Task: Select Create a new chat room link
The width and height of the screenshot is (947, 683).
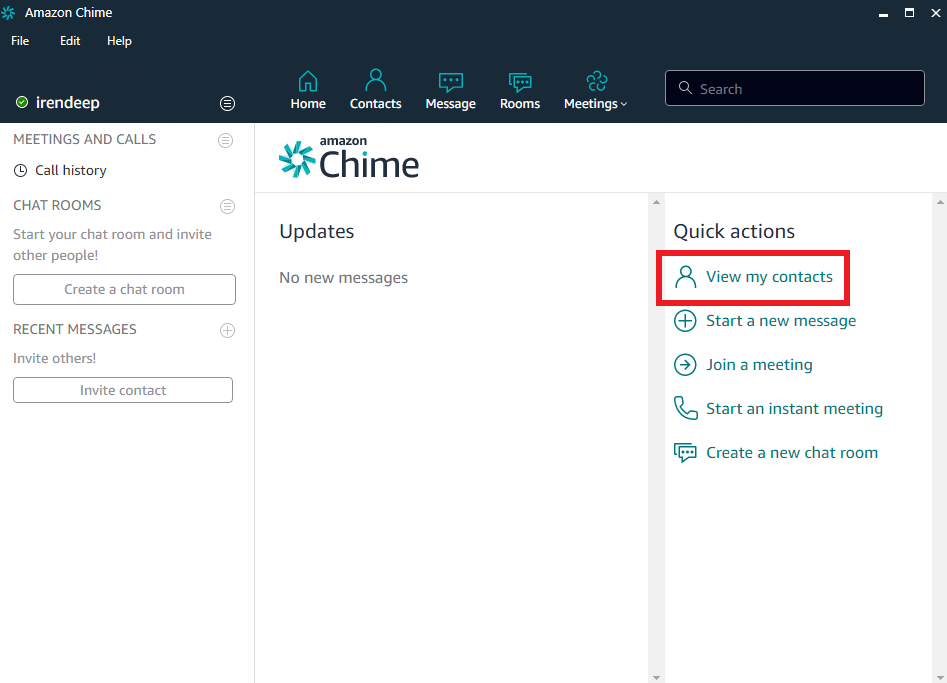Action: pos(775,453)
